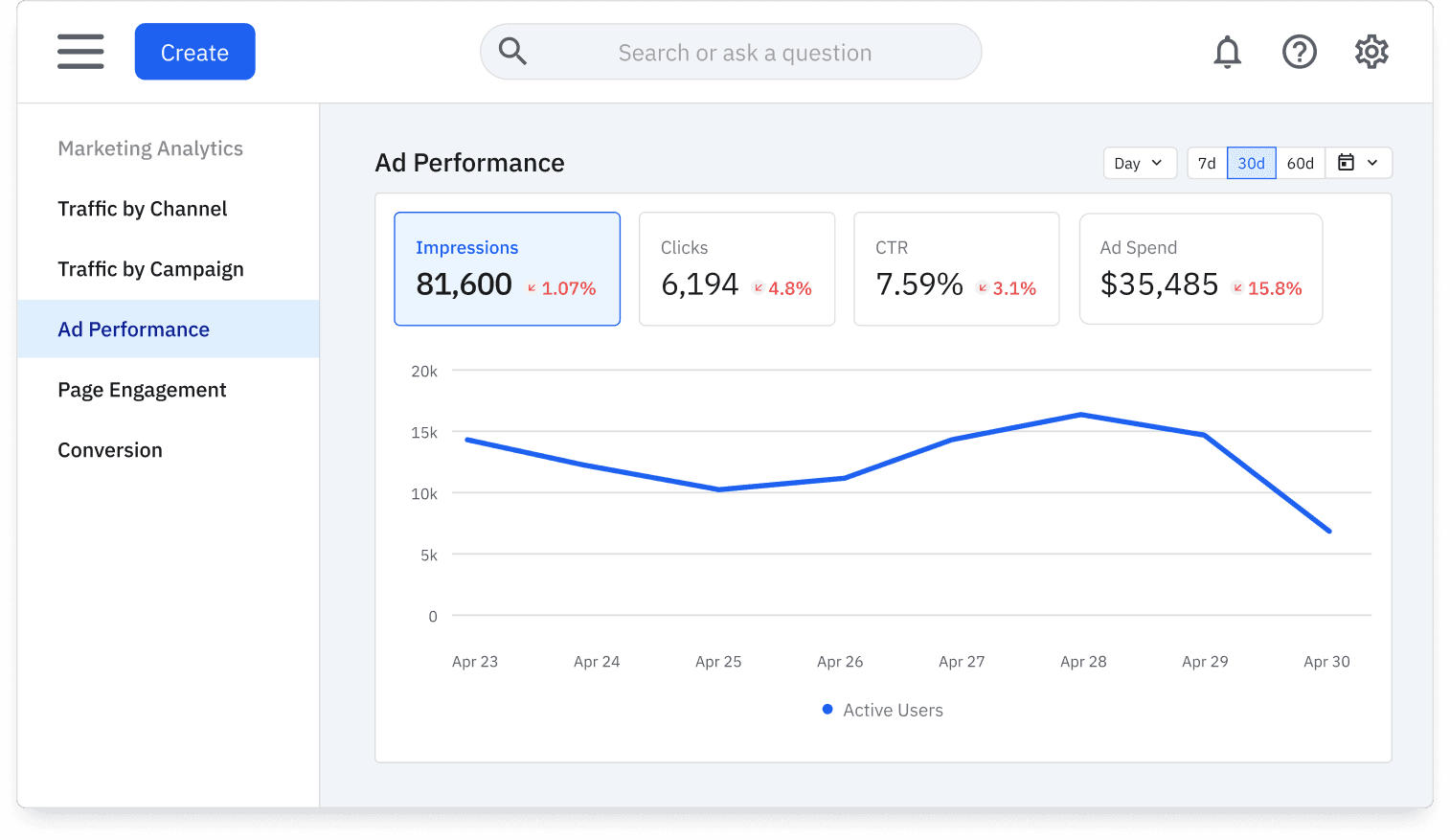
Task: Click the Create button
Action: click(x=194, y=52)
